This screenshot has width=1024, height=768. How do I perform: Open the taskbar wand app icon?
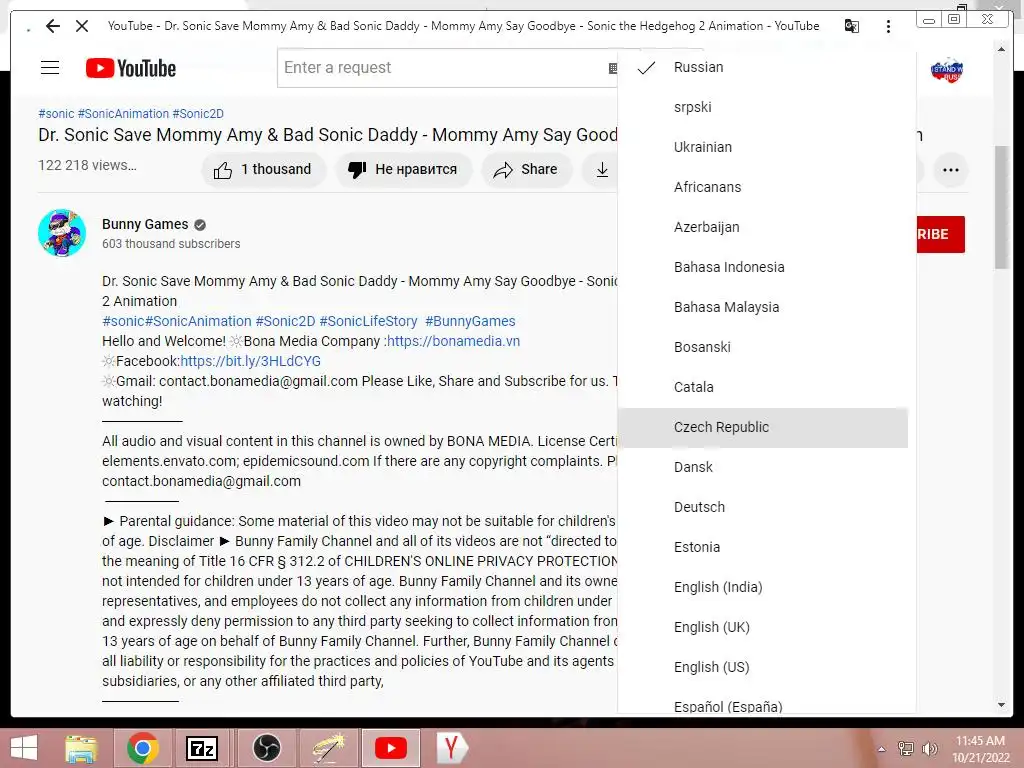(328, 748)
